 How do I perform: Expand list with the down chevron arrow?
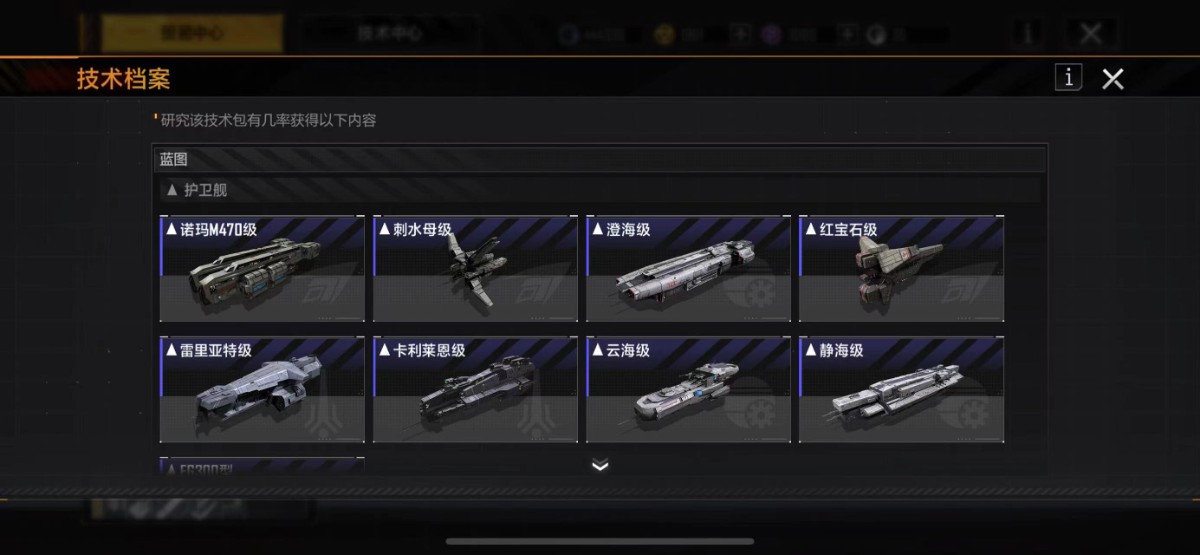pyautogui.click(x=600, y=465)
